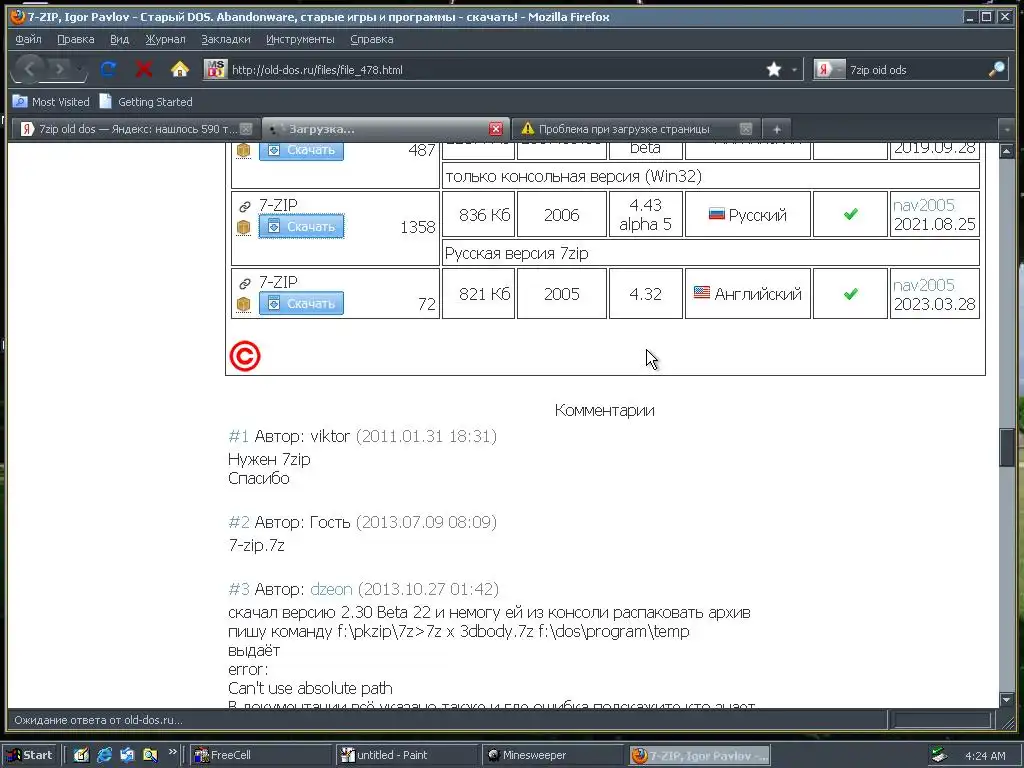Stop loading with the red X icon
The image size is (1024, 768).
pos(144,69)
